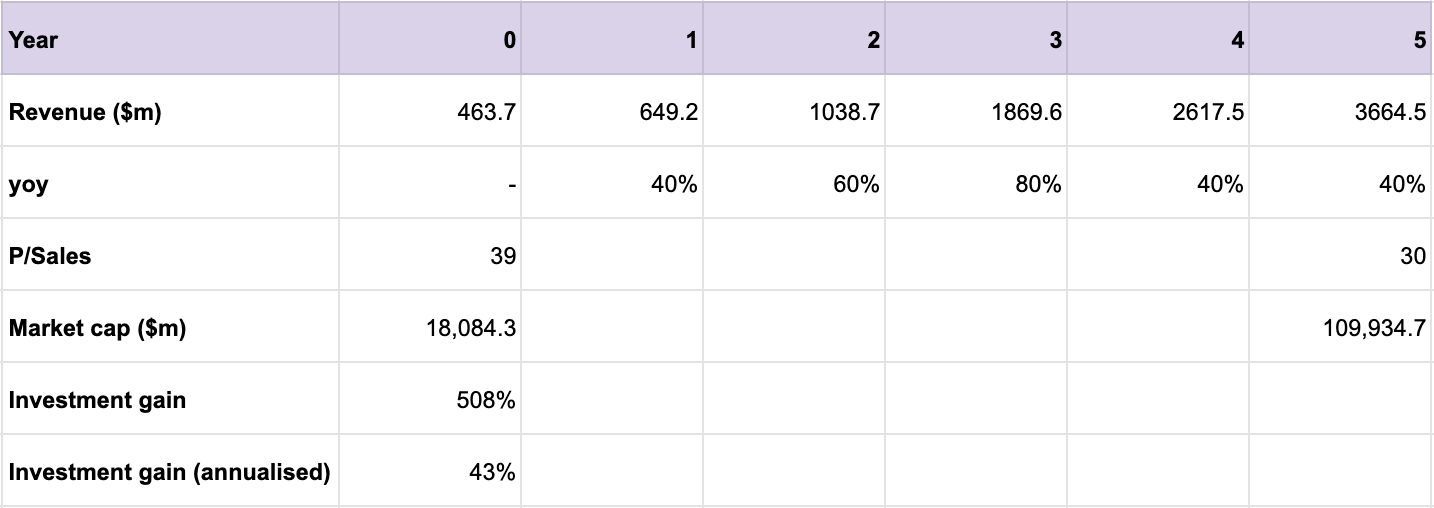Viewport: 1434px width, 508px height.
Task: Select the Market cap ($m) label cell
Action: click(170, 328)
